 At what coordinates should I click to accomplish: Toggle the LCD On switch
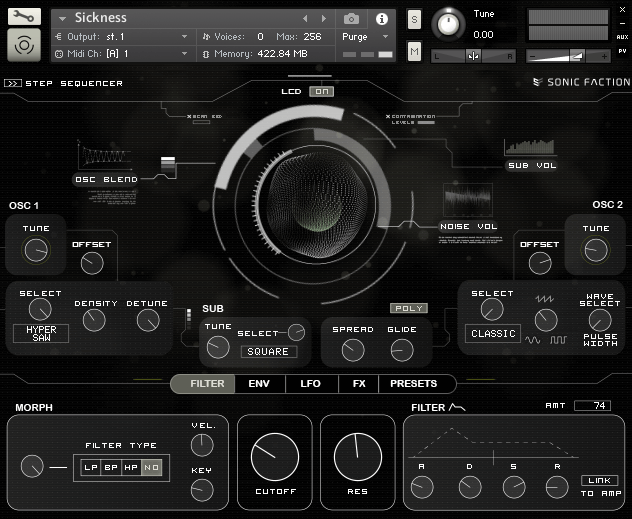(321, 91)
